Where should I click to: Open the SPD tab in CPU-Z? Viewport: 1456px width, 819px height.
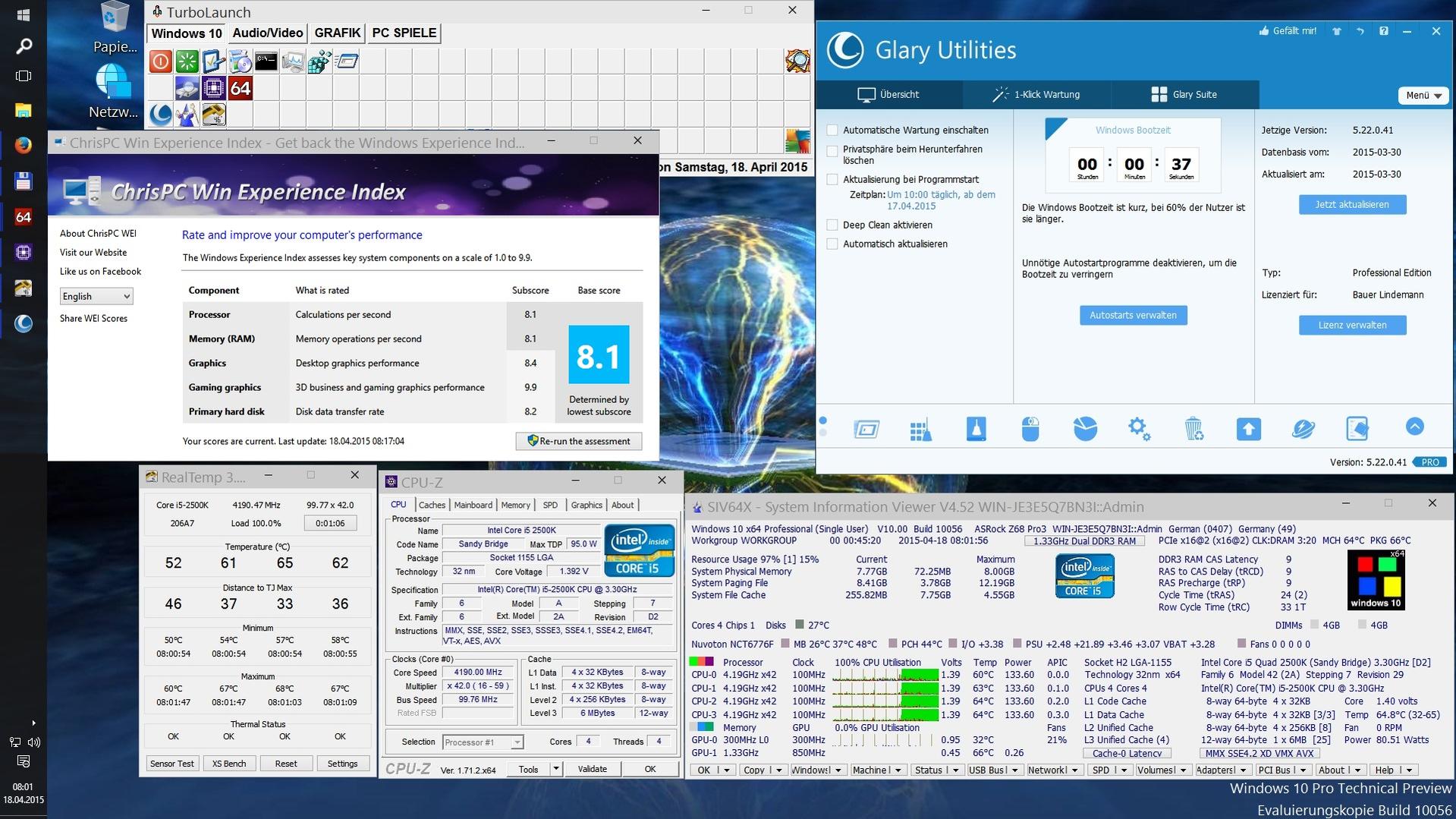point(550,505)
